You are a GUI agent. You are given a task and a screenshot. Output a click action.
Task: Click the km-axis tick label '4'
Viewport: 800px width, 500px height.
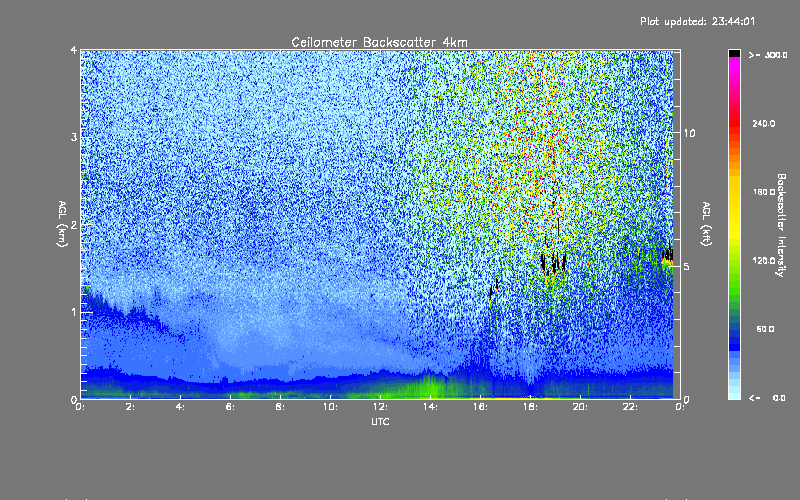(x=74, y=51)
